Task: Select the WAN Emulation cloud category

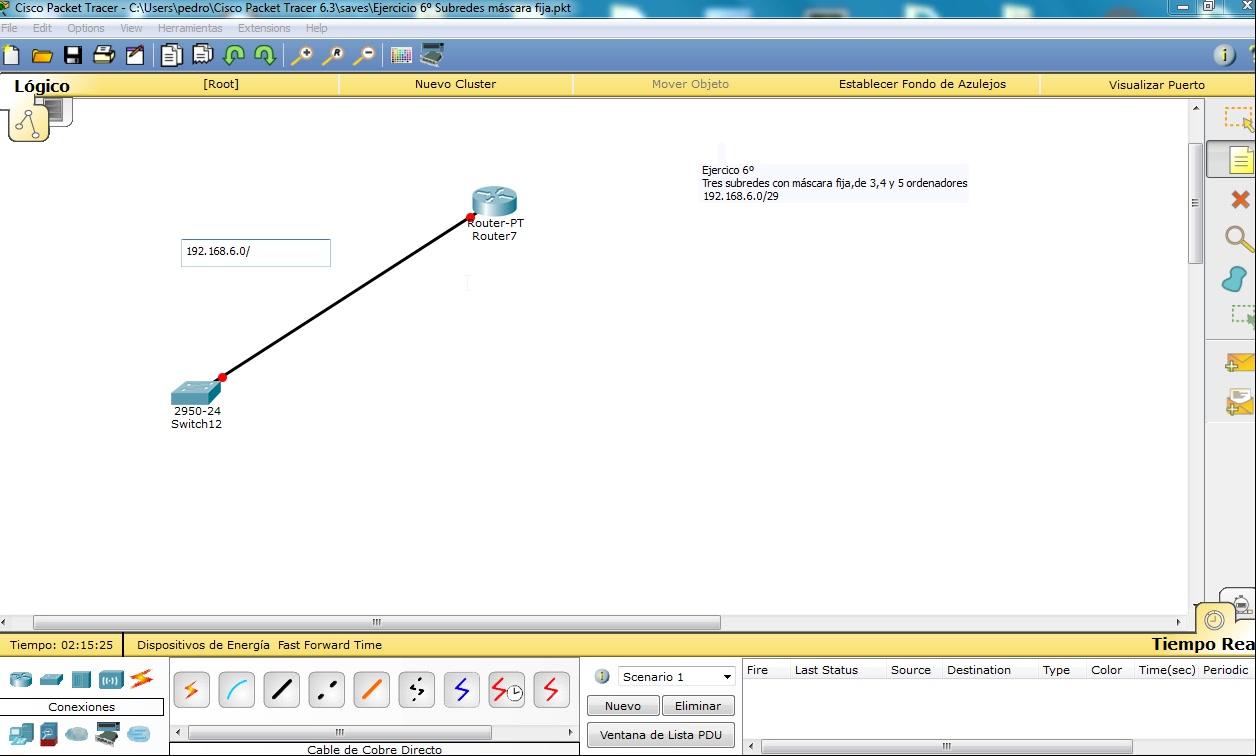Action: [77, 735]
